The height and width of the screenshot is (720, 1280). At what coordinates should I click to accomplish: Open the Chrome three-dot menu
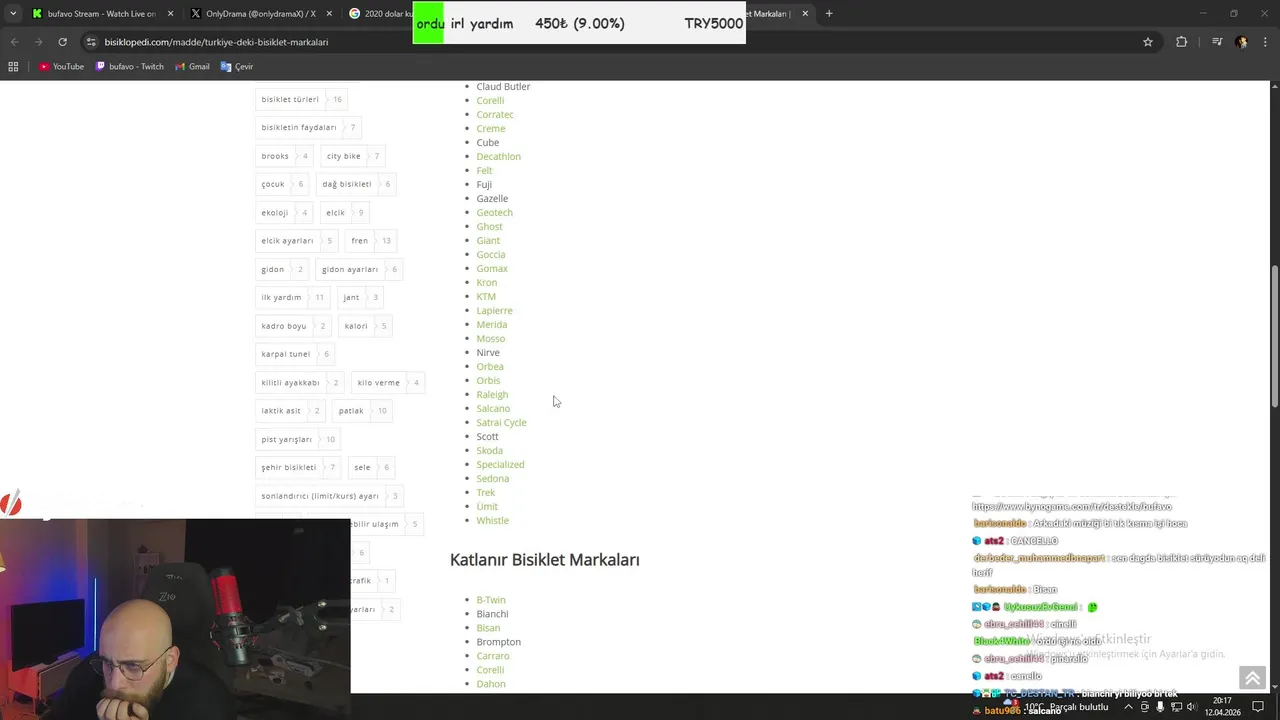pos(1264,42)
